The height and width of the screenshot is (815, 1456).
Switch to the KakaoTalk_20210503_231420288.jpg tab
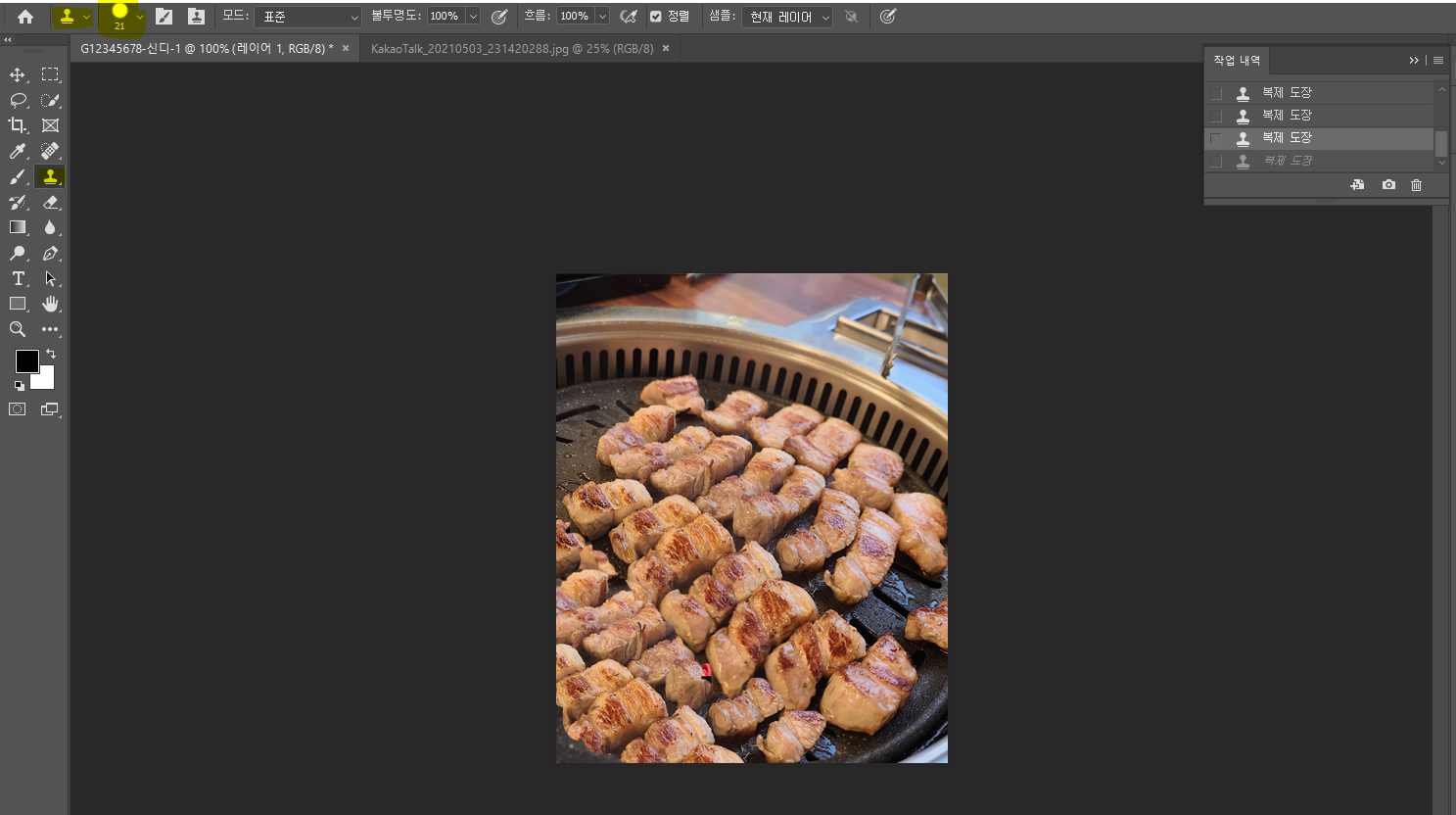point(512,48)
